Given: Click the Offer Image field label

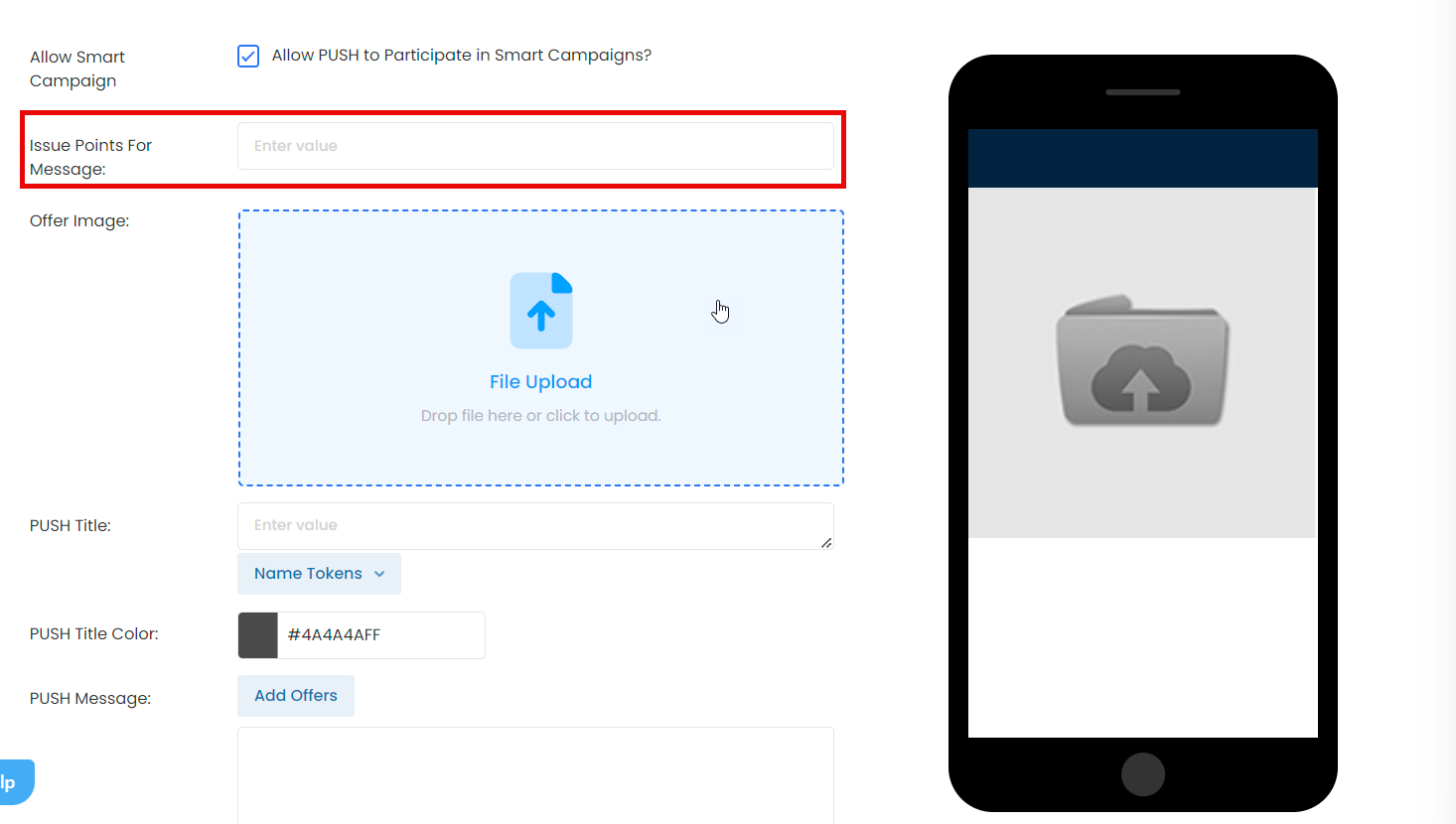Looking at the screenshot, I should coord(79,220).
